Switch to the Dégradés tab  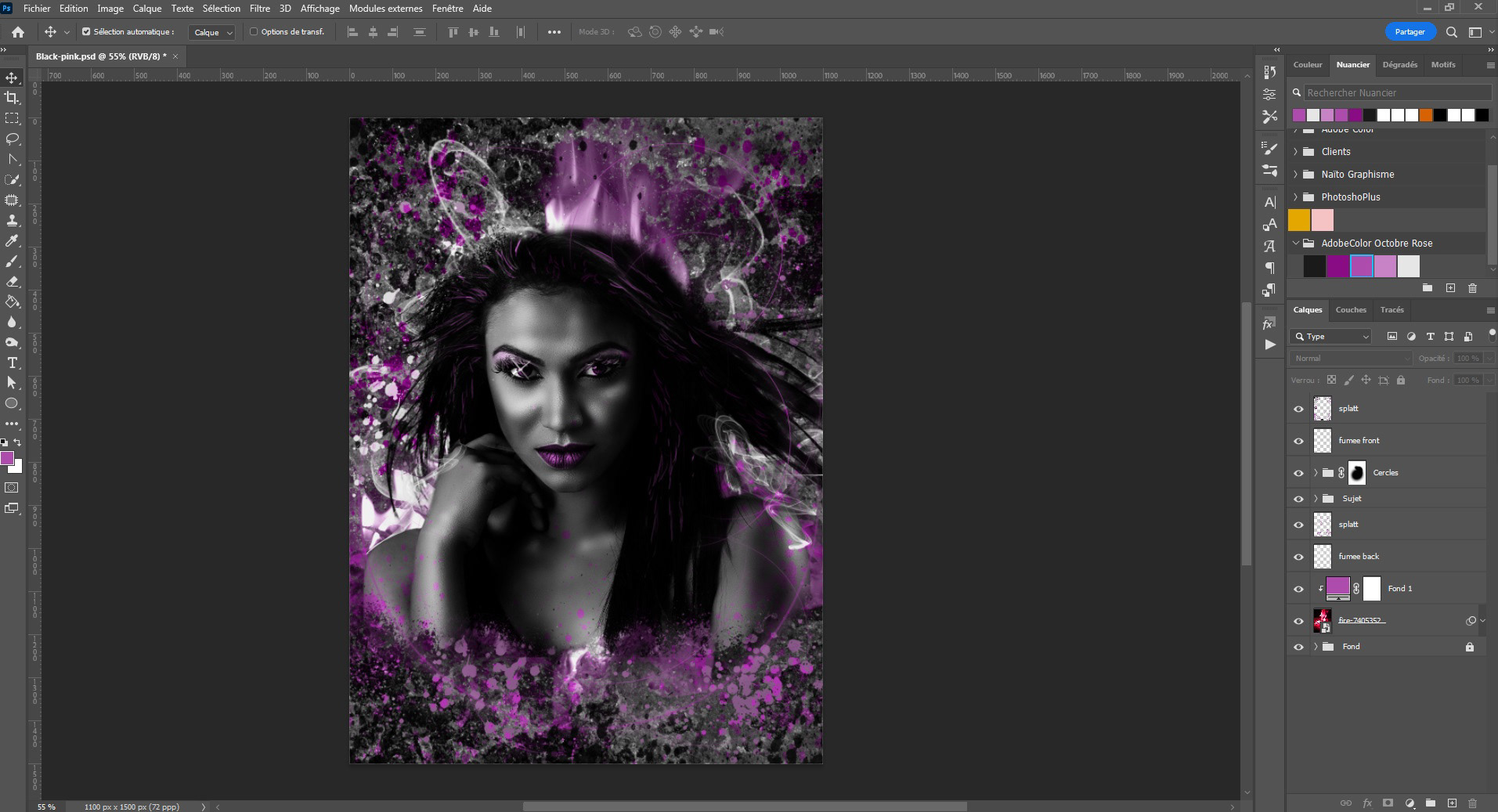[1399, 65]
